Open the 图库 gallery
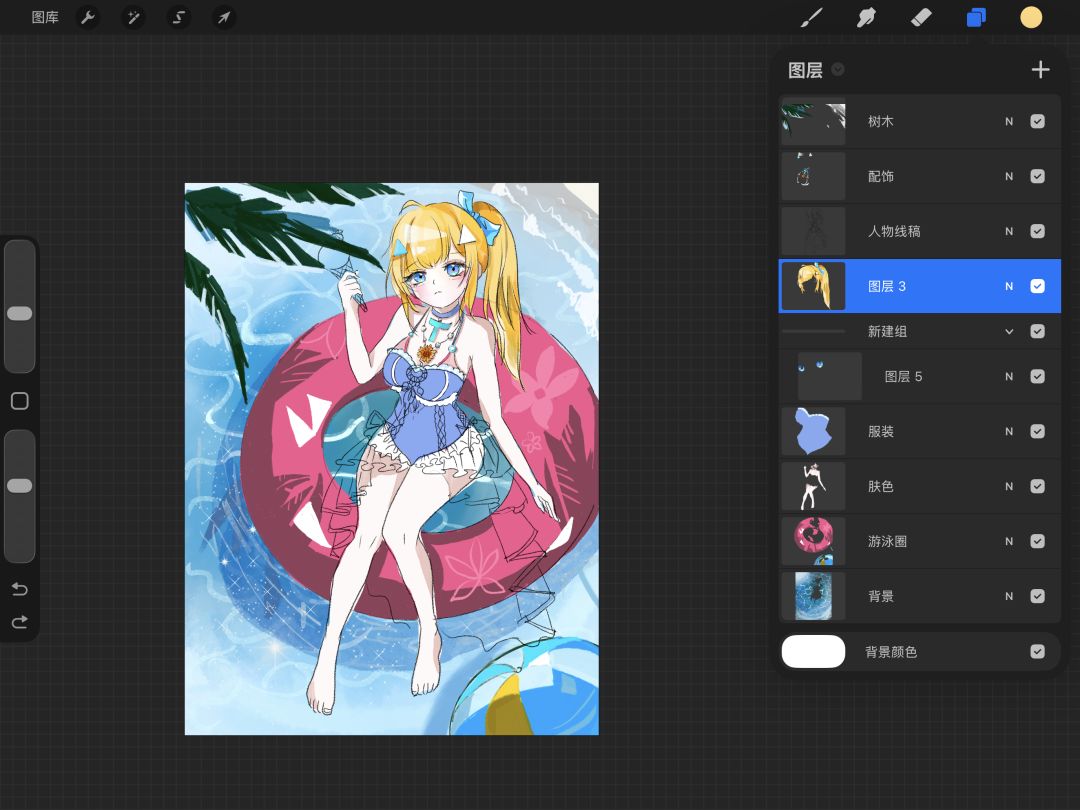Image resolution: width=1080 pixels, height=810 pixels. [45, 17]
